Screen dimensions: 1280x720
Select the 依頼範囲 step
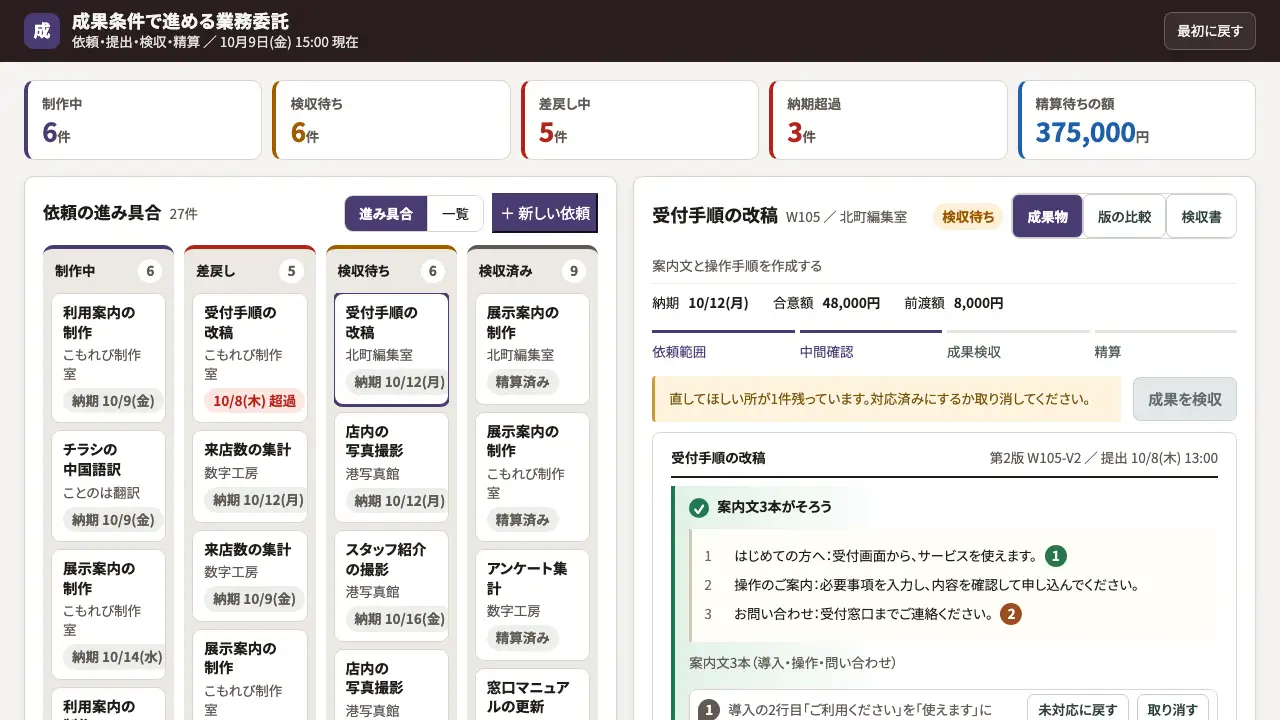coord(723,346)
